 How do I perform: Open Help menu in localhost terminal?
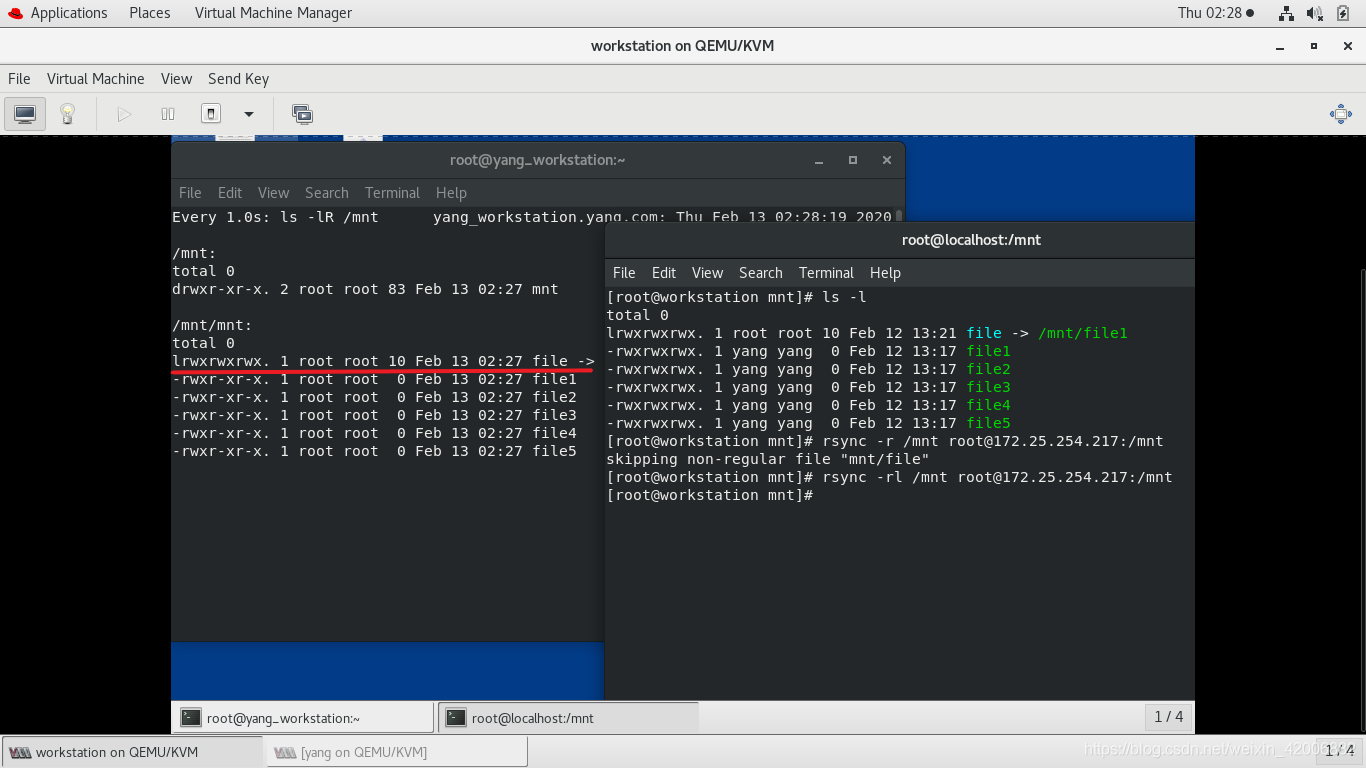point(885,273)
